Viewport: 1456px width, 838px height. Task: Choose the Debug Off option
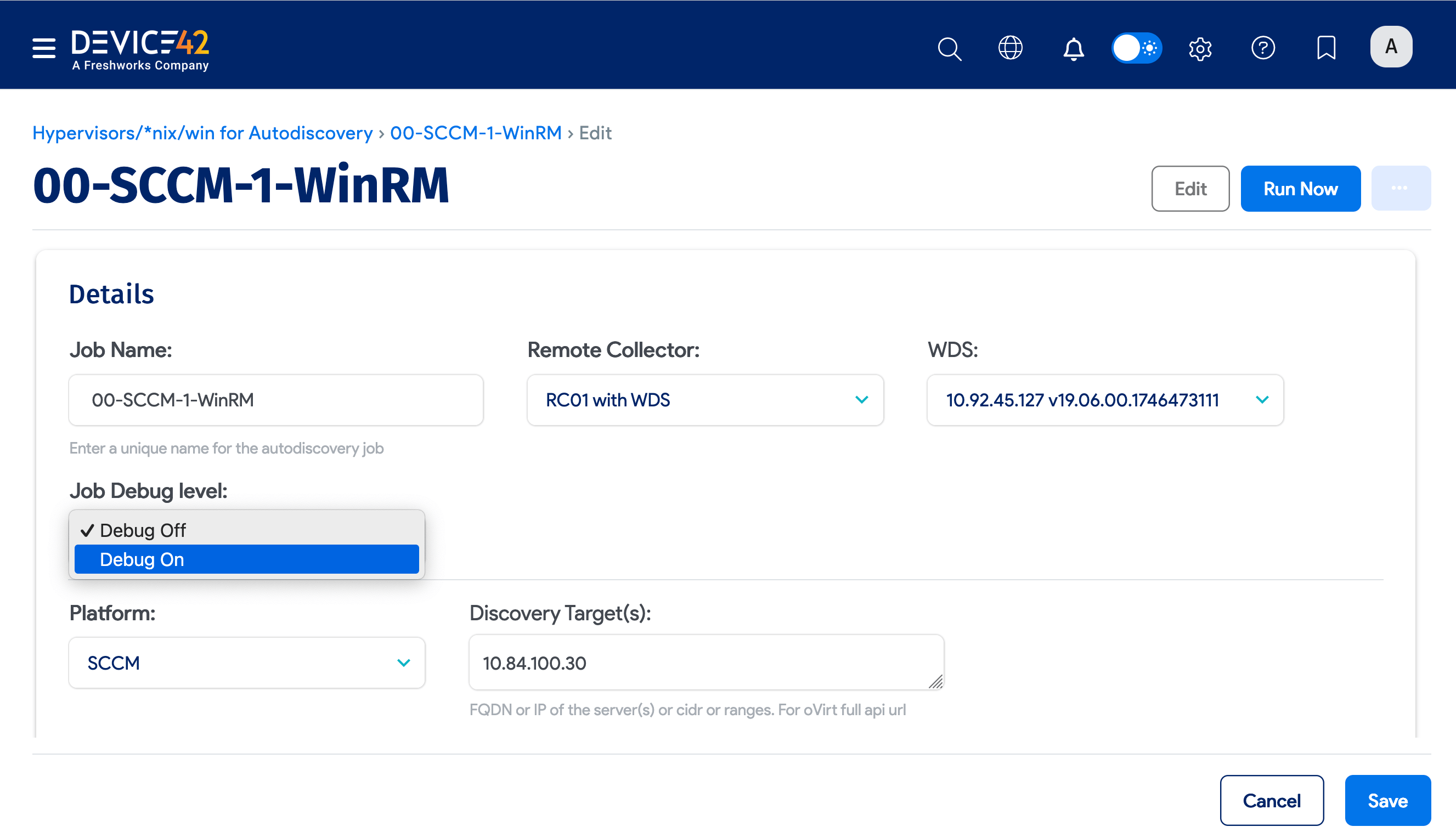click(x=246, y=530)
